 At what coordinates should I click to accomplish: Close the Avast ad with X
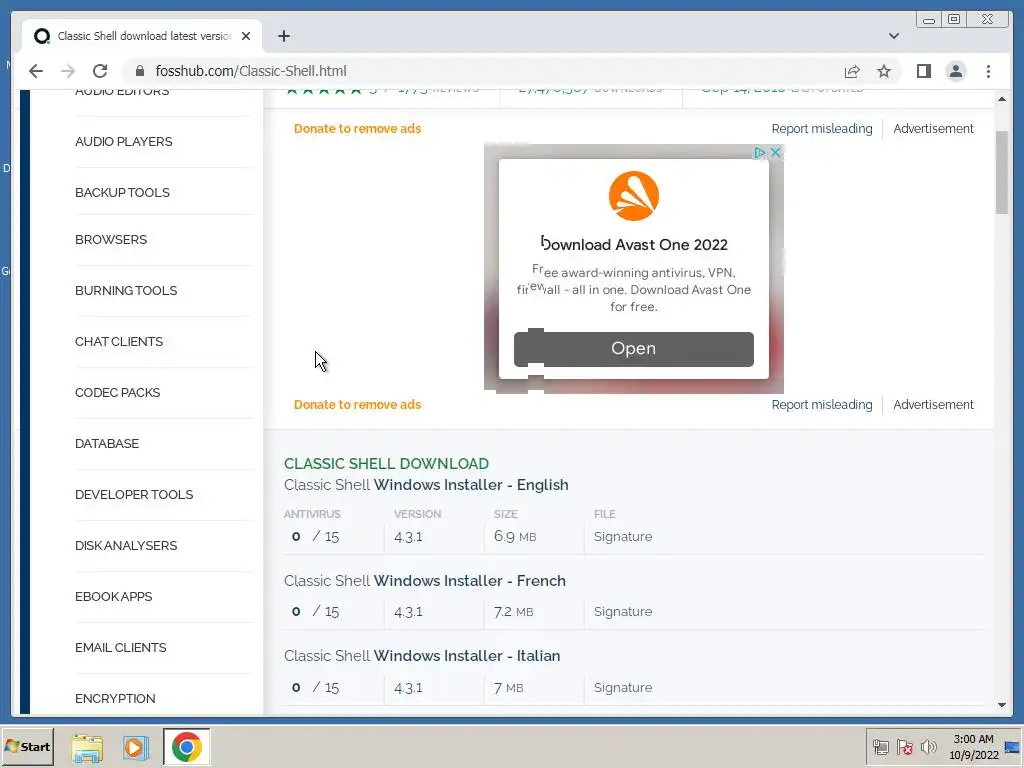coord(775,152)
